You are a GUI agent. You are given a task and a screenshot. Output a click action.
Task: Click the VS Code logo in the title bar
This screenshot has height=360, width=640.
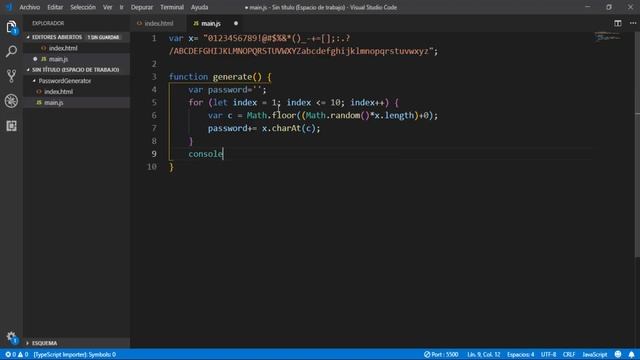[9, 7]
